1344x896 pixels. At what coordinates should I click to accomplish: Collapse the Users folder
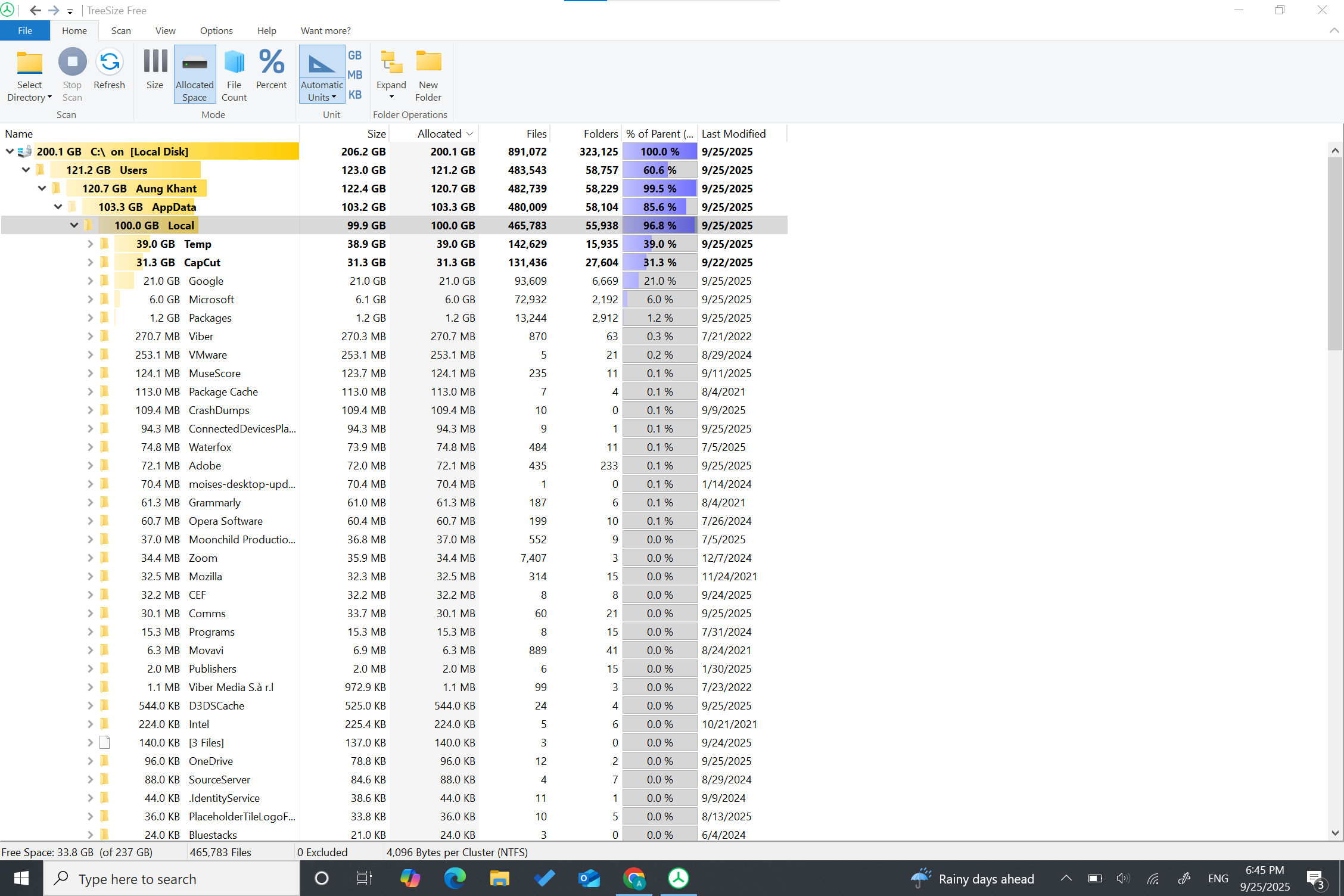pos(26,170)
